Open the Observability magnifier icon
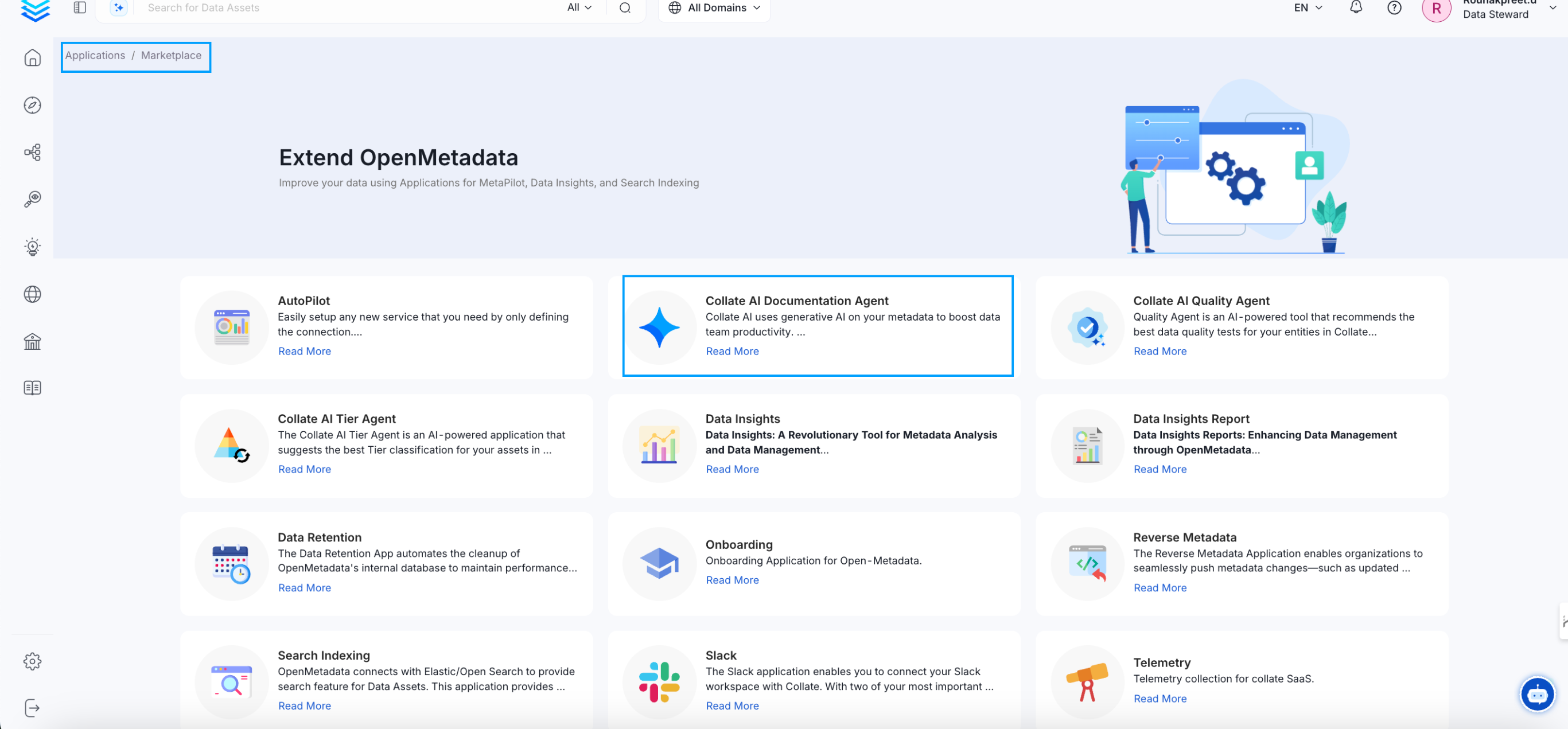This screenshot has width=1568, height=729. coord(32,199)
